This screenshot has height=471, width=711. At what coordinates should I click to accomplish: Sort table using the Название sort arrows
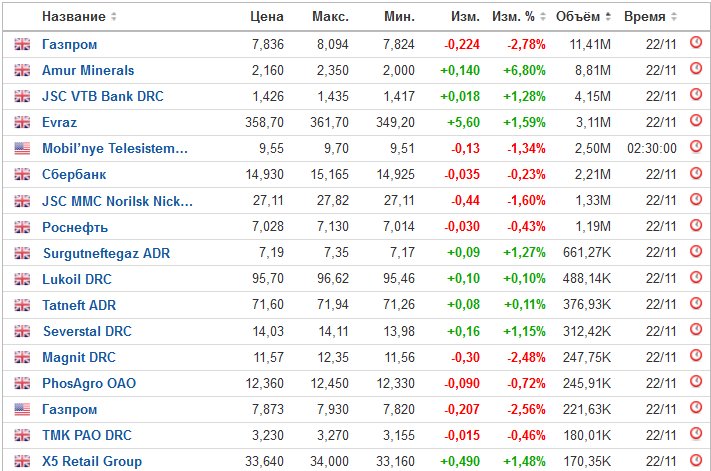pos(113,17)
